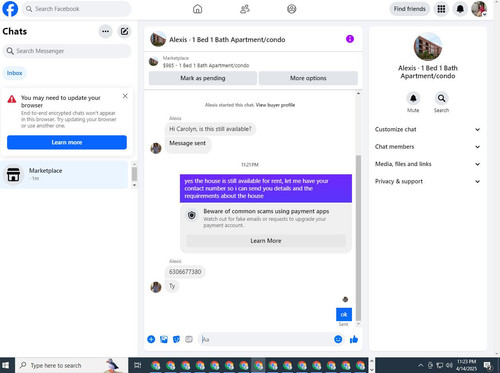Show hidden tray icons chevron
Image resolution: width=500 pixels, height=373 pixels.
[x=421, y=365]
